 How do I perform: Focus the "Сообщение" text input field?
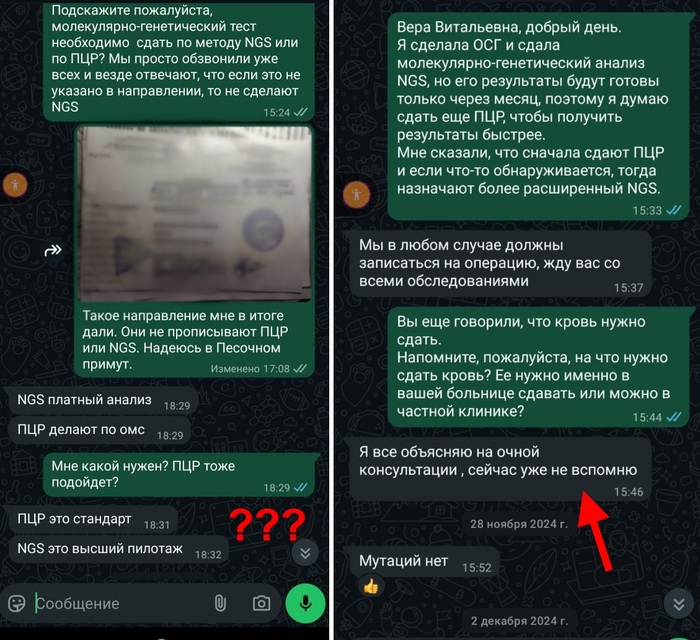point(121,604)
